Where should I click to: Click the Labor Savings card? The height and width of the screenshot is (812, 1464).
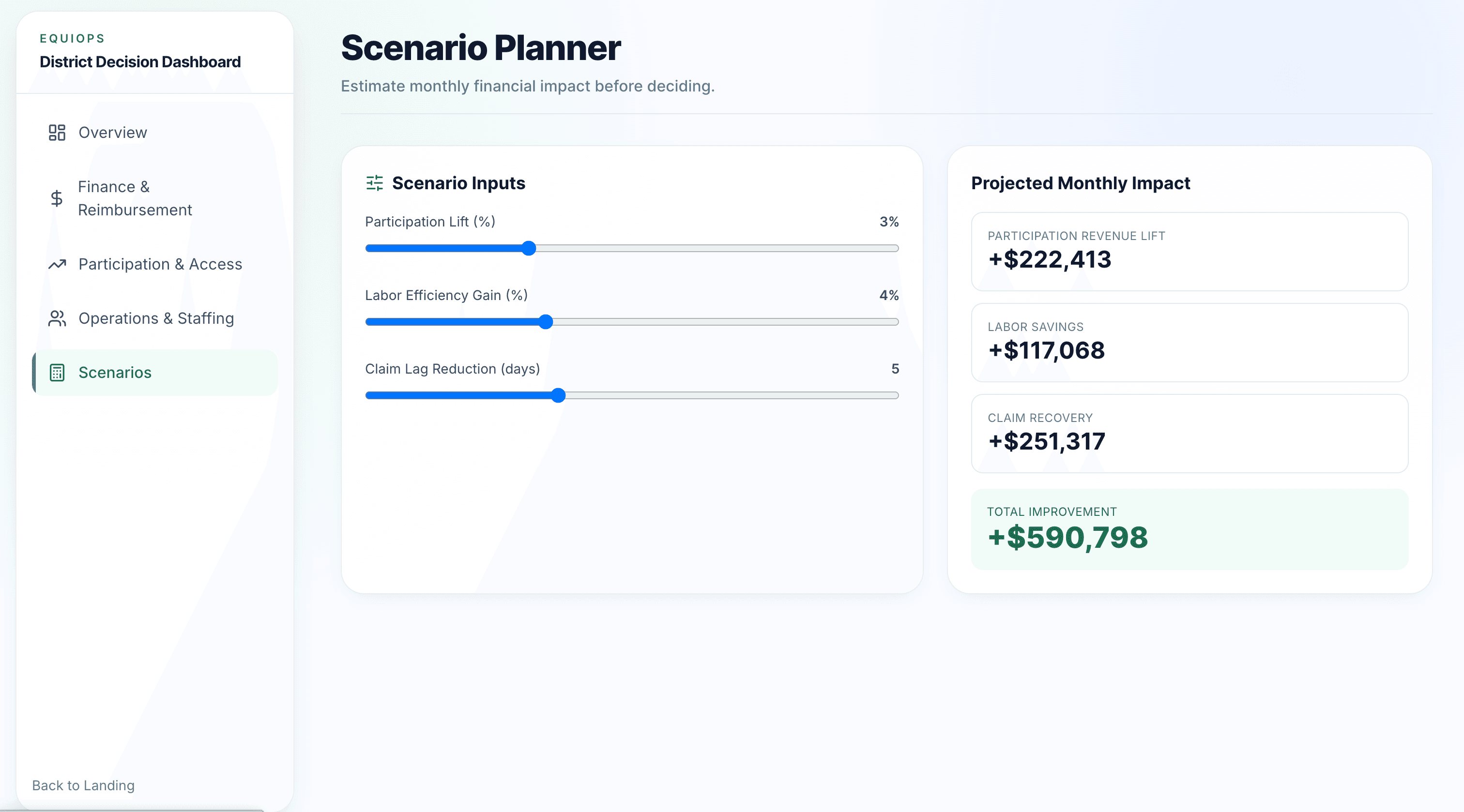(1190, 342)
